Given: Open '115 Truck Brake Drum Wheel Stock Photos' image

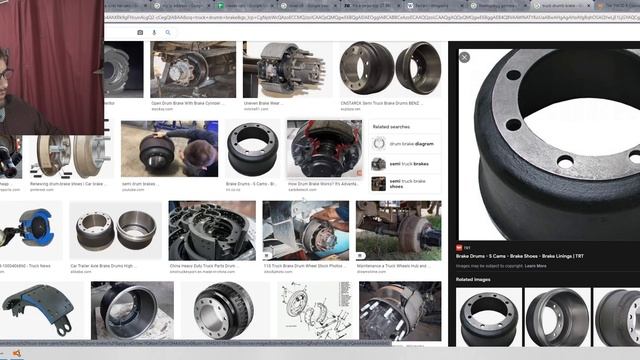Looking at the screenshot, I should click(306, 230).
